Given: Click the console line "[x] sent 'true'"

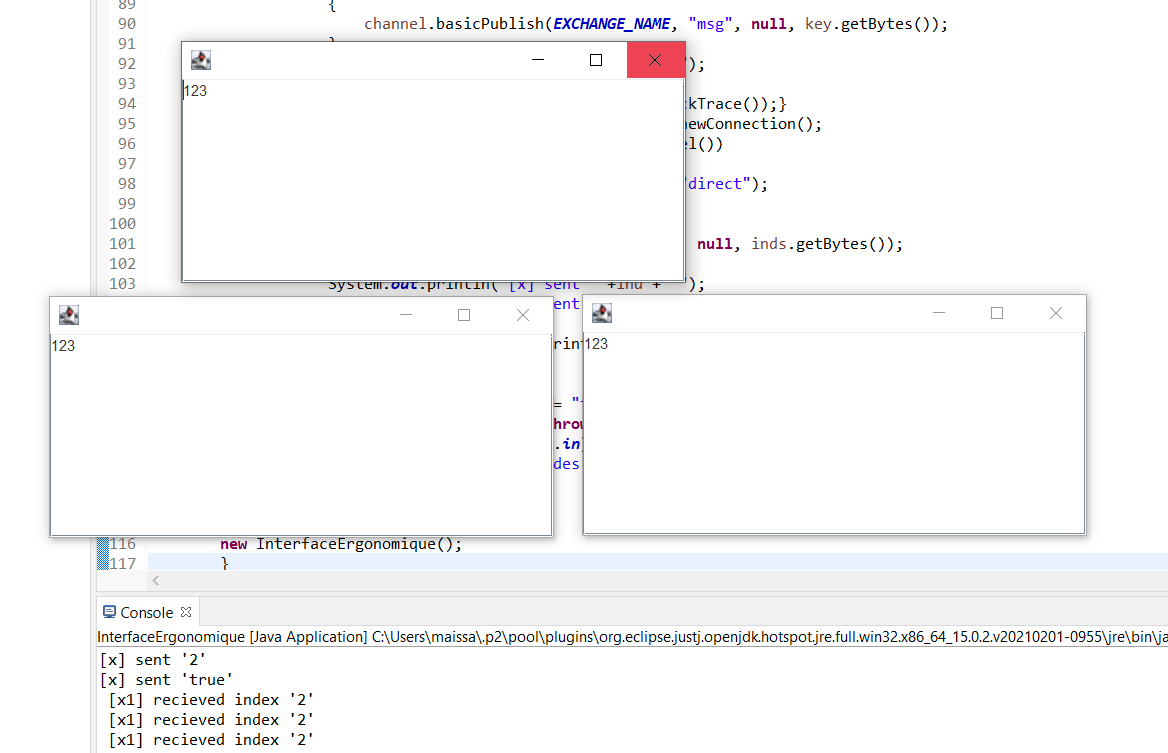Looking at the screenshot, I should [165, 680].
